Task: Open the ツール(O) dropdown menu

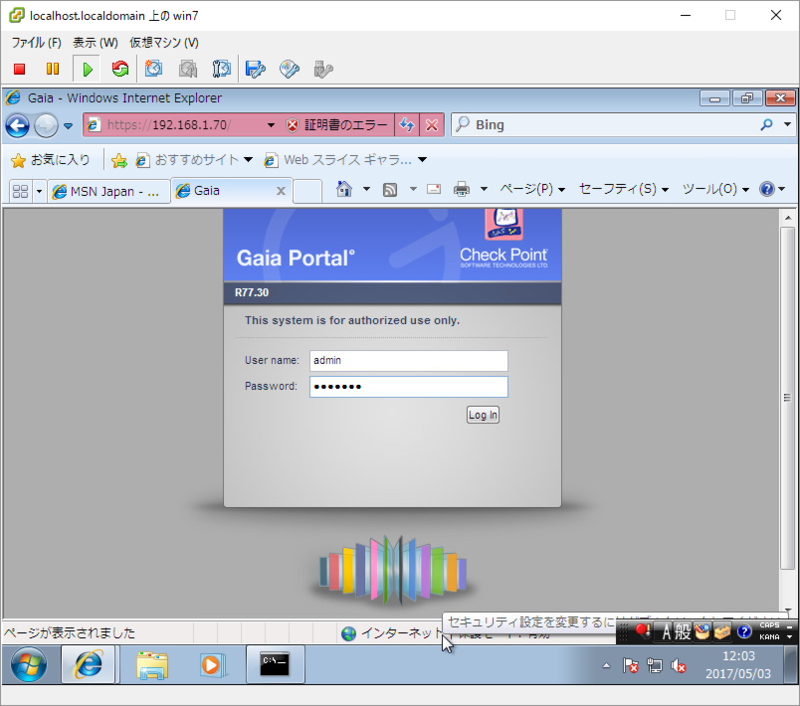Action: point(716,189)
